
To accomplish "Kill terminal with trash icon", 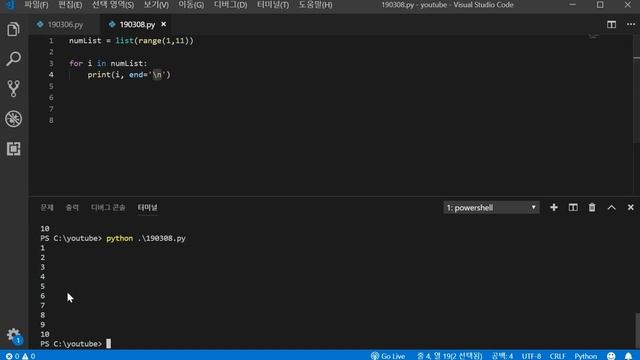I will click(592, 207).
